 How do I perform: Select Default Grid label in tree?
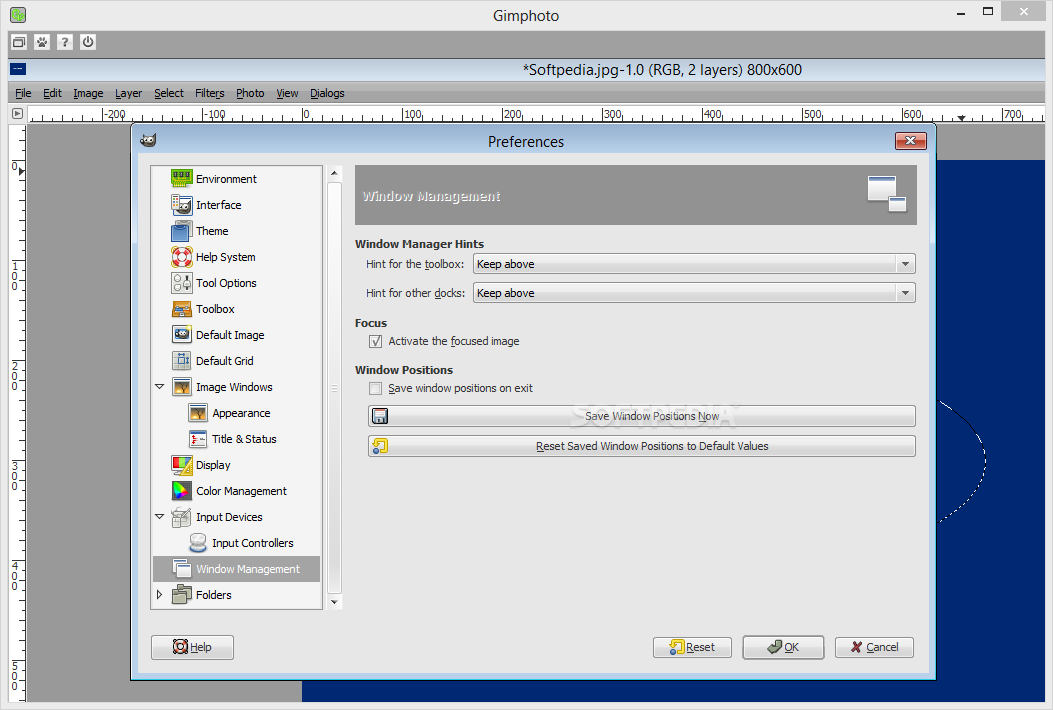pyautogui.click(x=225, y=361)
